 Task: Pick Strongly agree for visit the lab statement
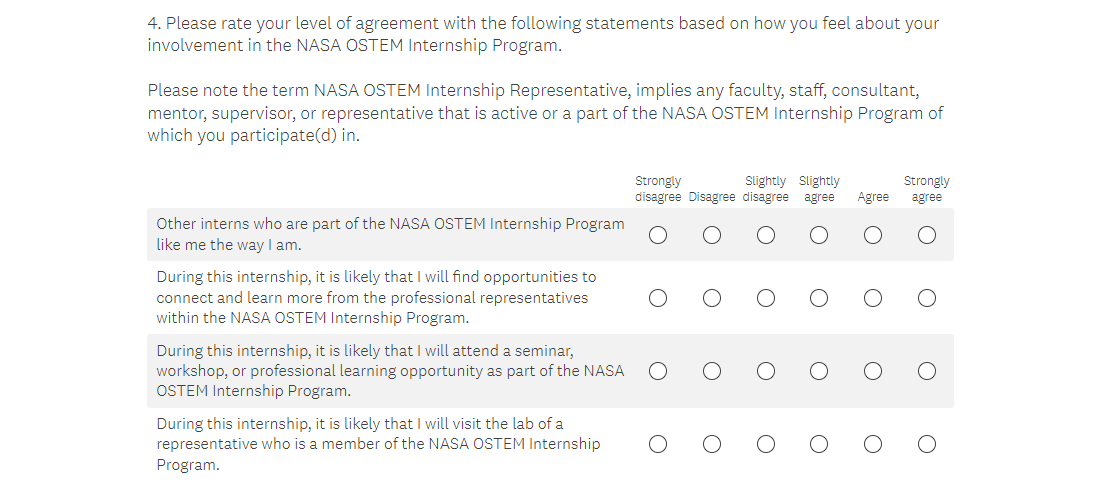(927, 444)
